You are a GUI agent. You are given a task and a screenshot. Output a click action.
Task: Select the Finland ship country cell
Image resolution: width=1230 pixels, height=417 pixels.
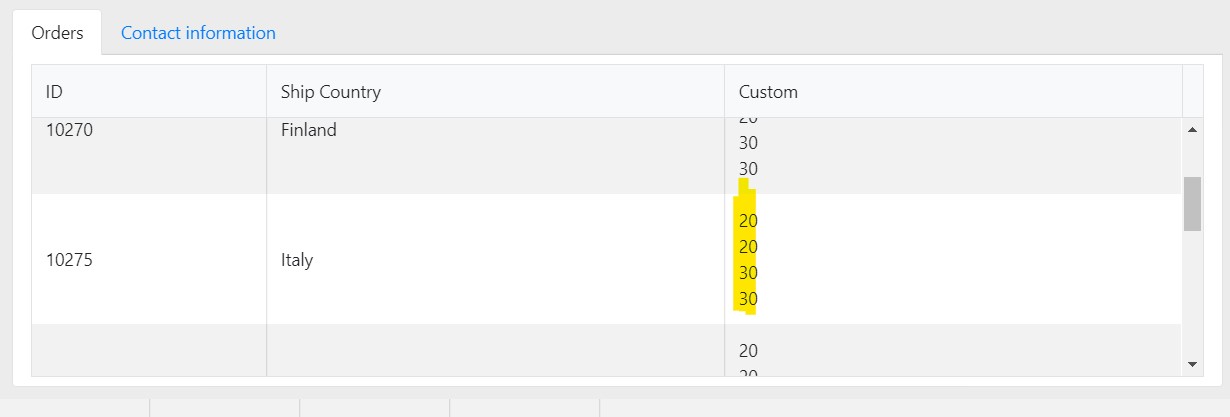point(309,130)
